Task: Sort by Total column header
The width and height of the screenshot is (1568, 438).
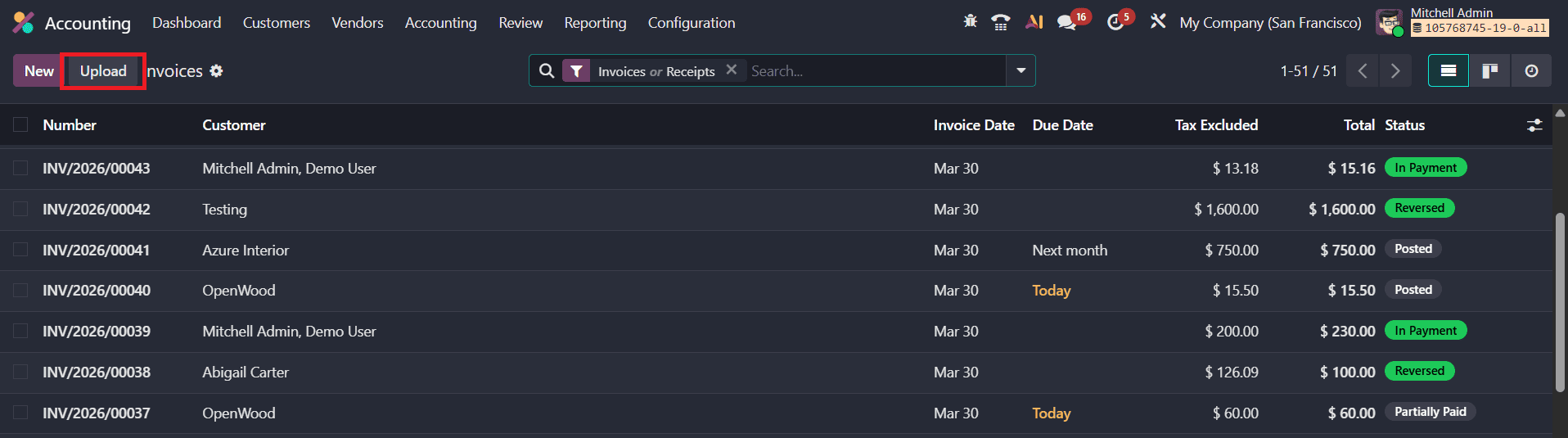Action: [x=1358, y=125]
